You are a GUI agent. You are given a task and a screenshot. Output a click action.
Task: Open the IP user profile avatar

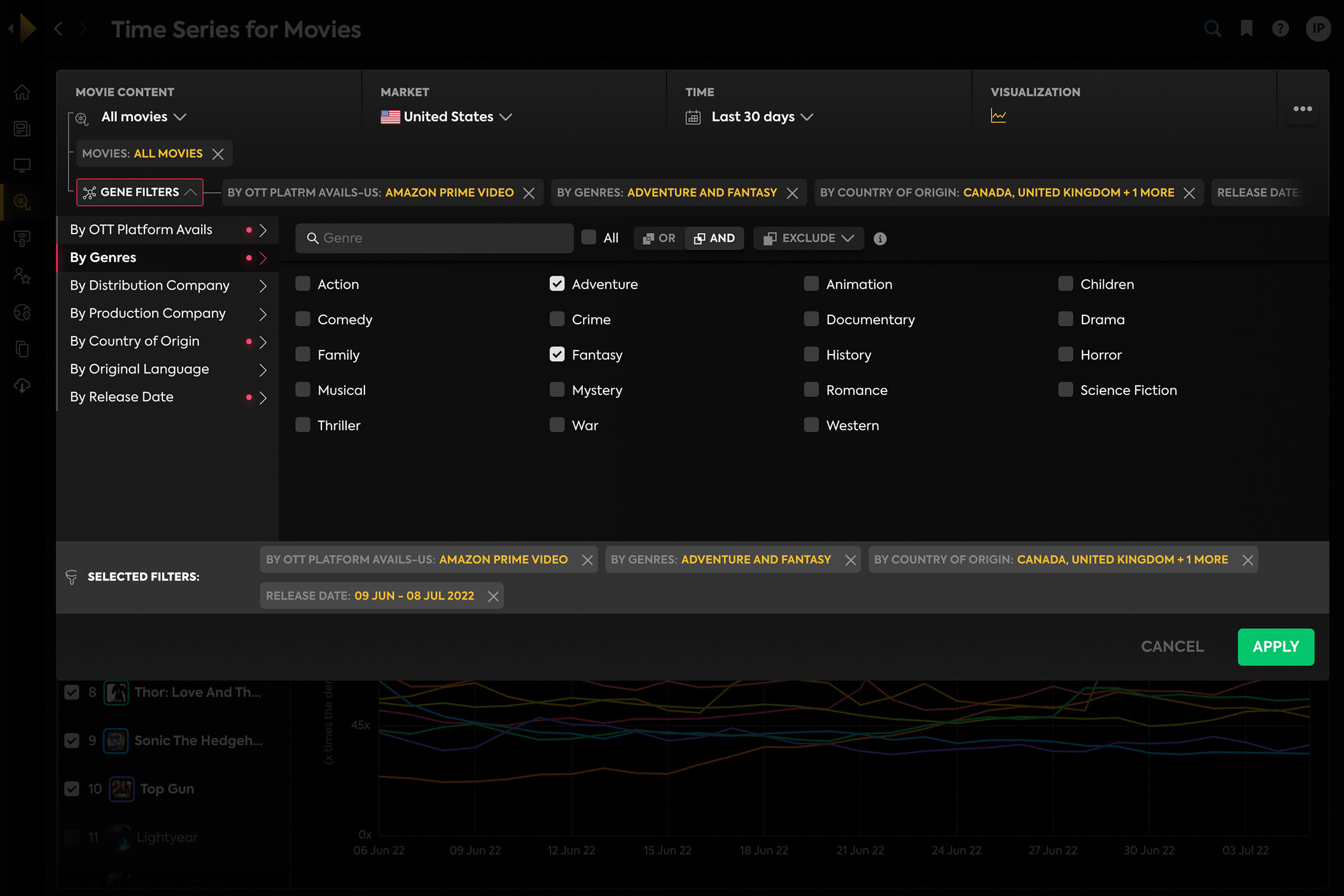(1318, 28)
